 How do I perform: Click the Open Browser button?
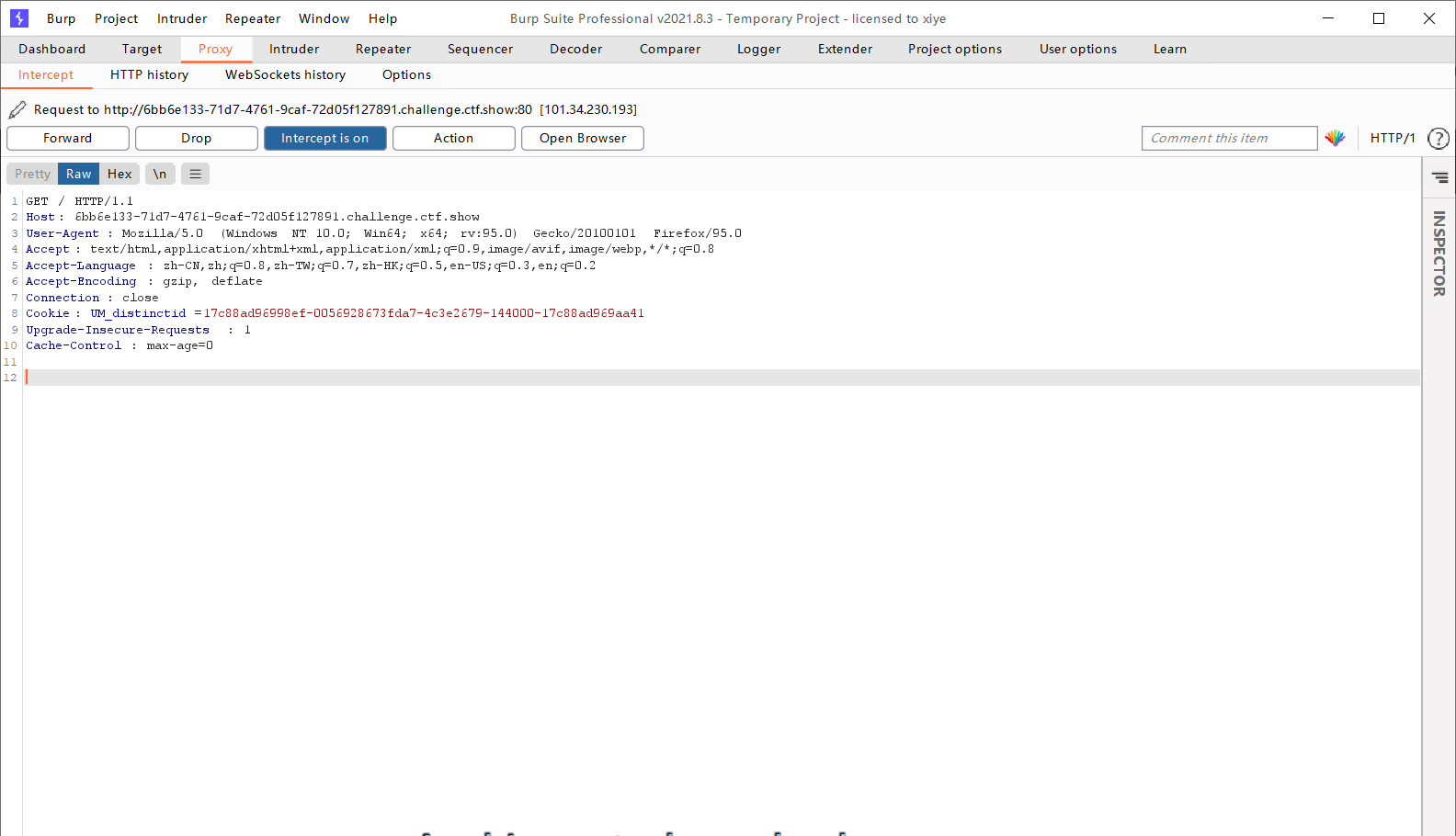click(x=583, y=138)
